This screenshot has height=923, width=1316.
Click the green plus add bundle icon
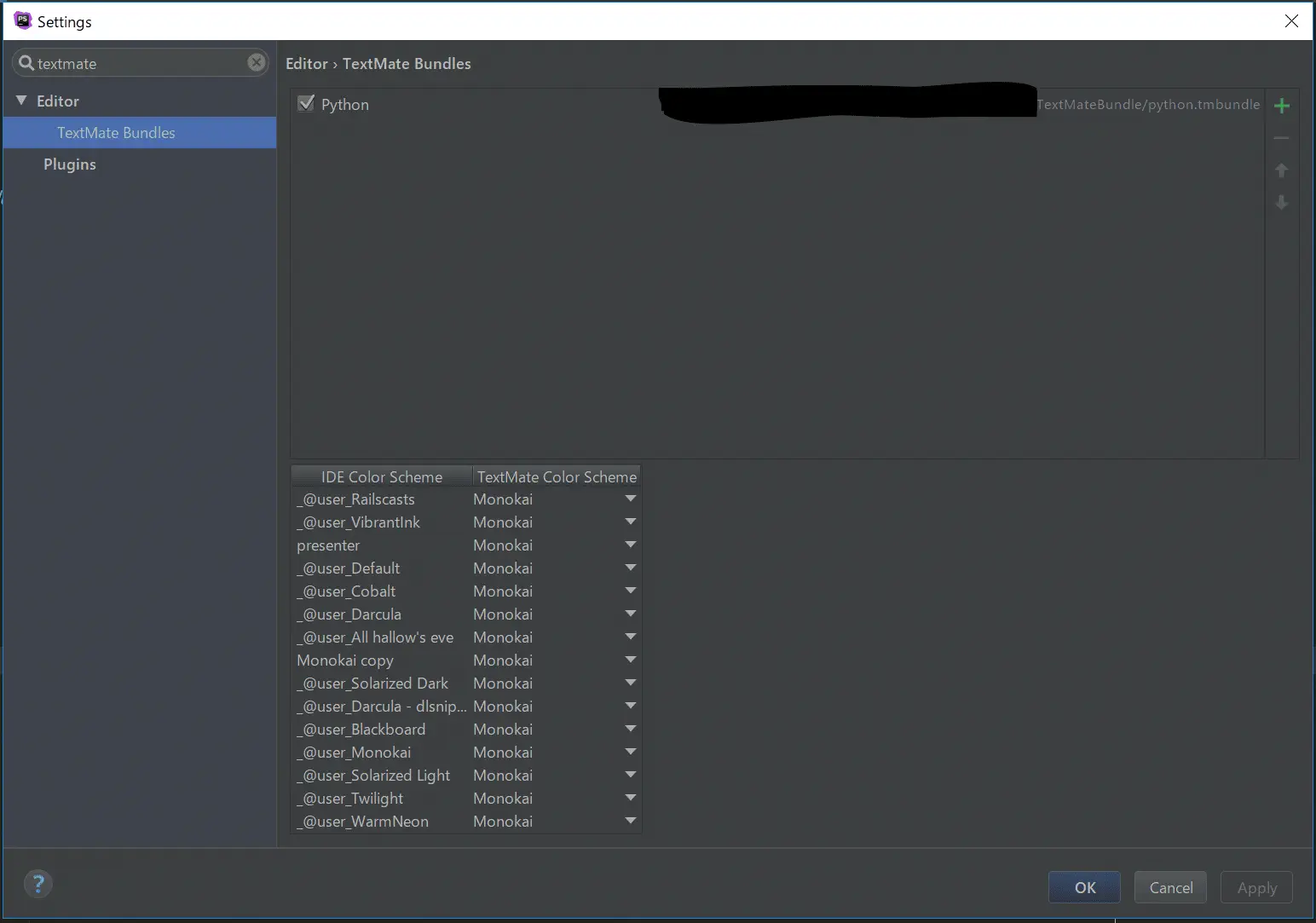click(1281, 106)
